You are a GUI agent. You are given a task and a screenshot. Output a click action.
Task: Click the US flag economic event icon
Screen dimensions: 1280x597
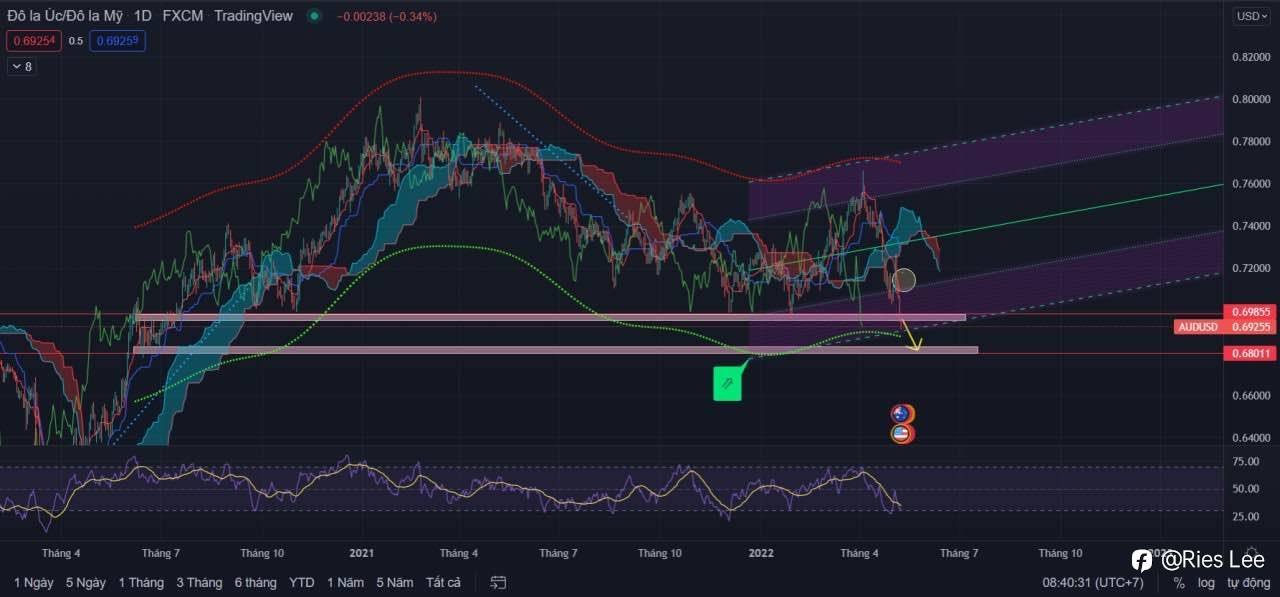coord(902,434)
